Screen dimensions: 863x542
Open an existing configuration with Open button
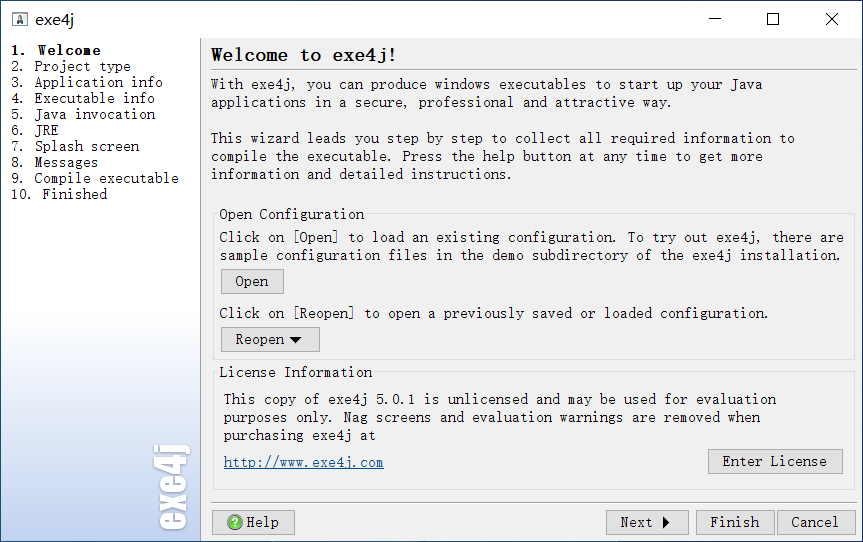[252, 281]
